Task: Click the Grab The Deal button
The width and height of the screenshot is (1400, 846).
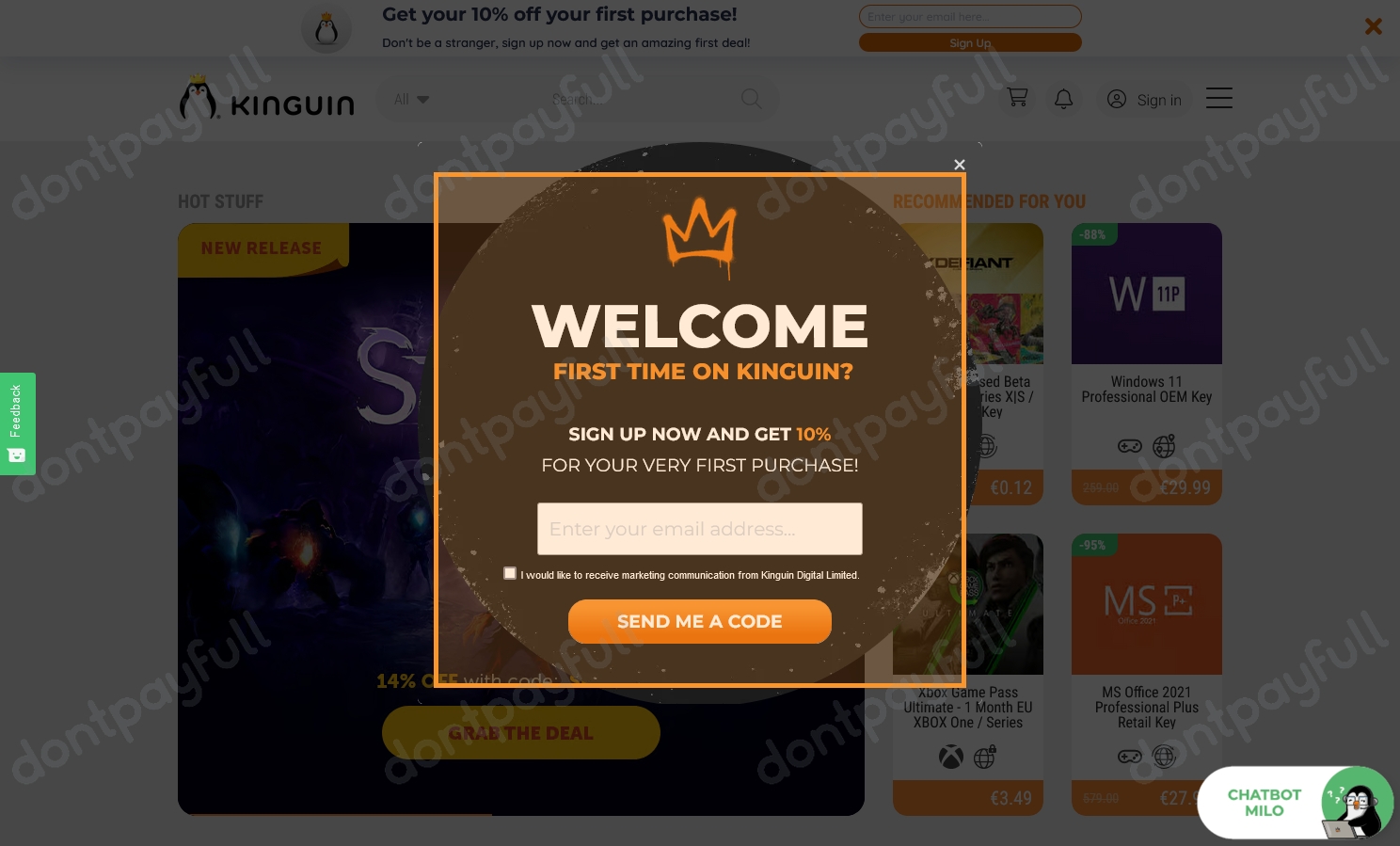Action: 521,732
